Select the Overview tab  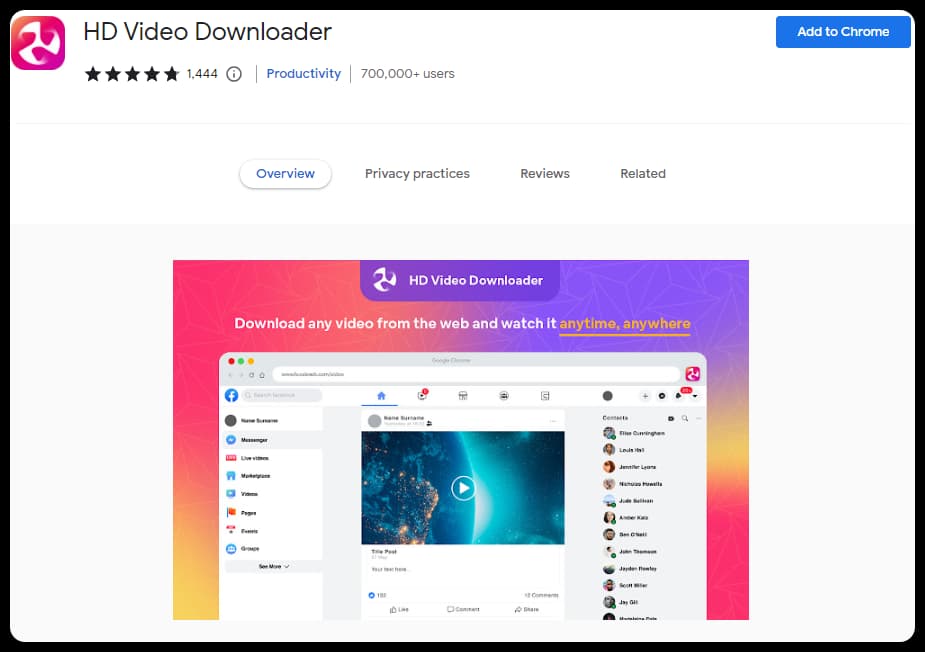point(285,173)
